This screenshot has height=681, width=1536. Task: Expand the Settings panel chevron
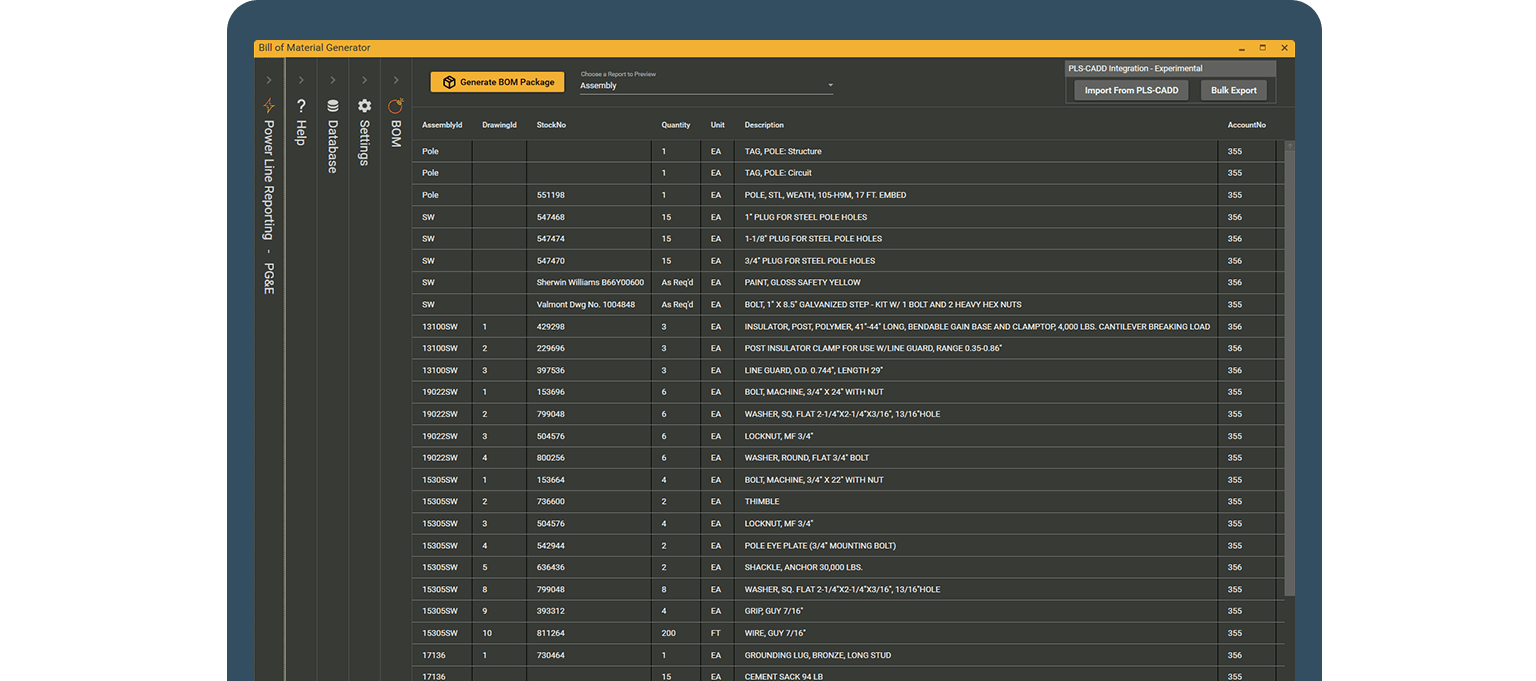coord(364,80)
